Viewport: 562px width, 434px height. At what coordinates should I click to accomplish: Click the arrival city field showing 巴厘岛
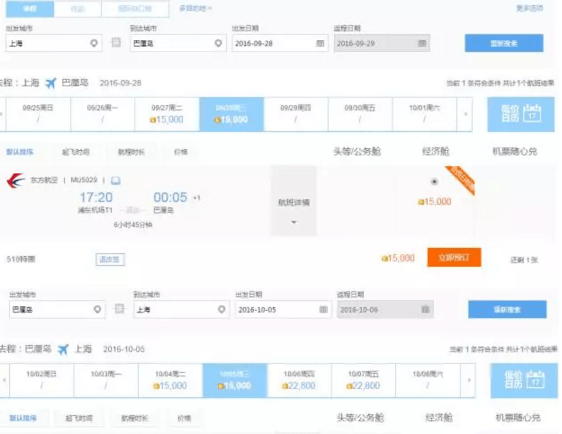(178, 43)
